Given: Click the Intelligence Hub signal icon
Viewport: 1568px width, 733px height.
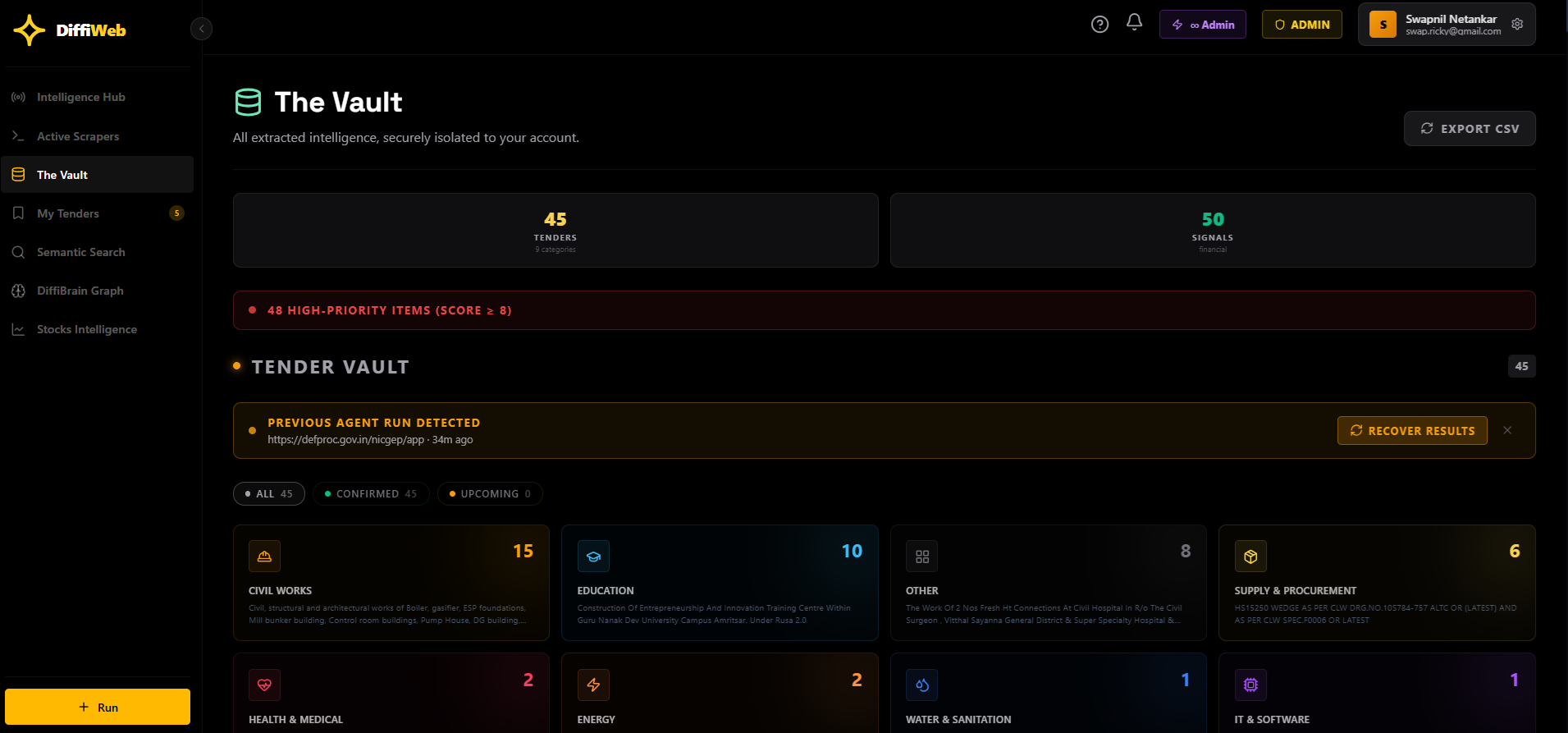Looking at the screenshot, I should (x=18, y=97).
